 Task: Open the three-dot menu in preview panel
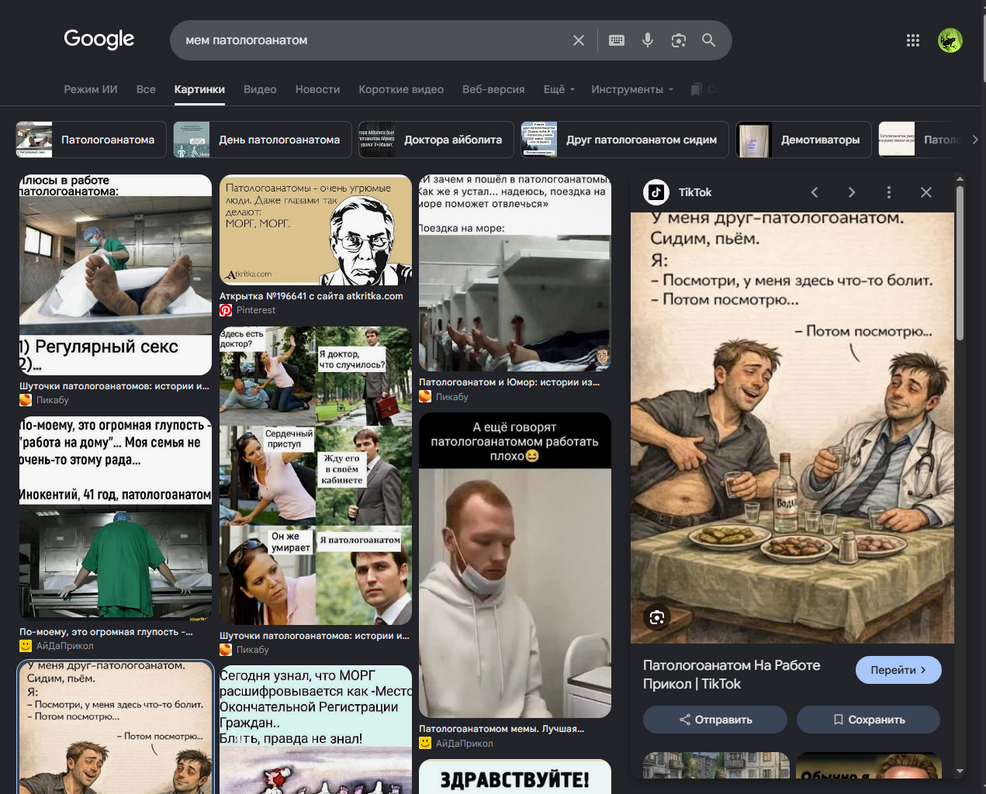pyautogui.click(x=889, y=192)
